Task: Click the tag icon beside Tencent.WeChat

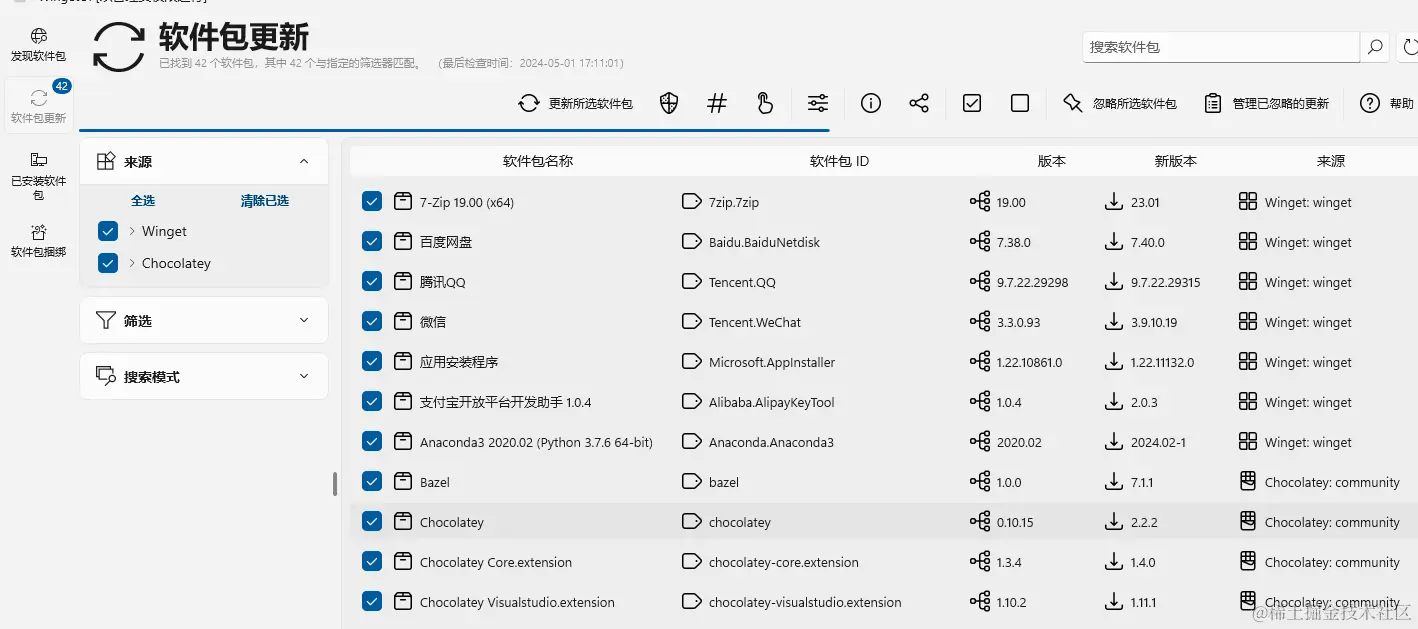Action: click(691, 322)
